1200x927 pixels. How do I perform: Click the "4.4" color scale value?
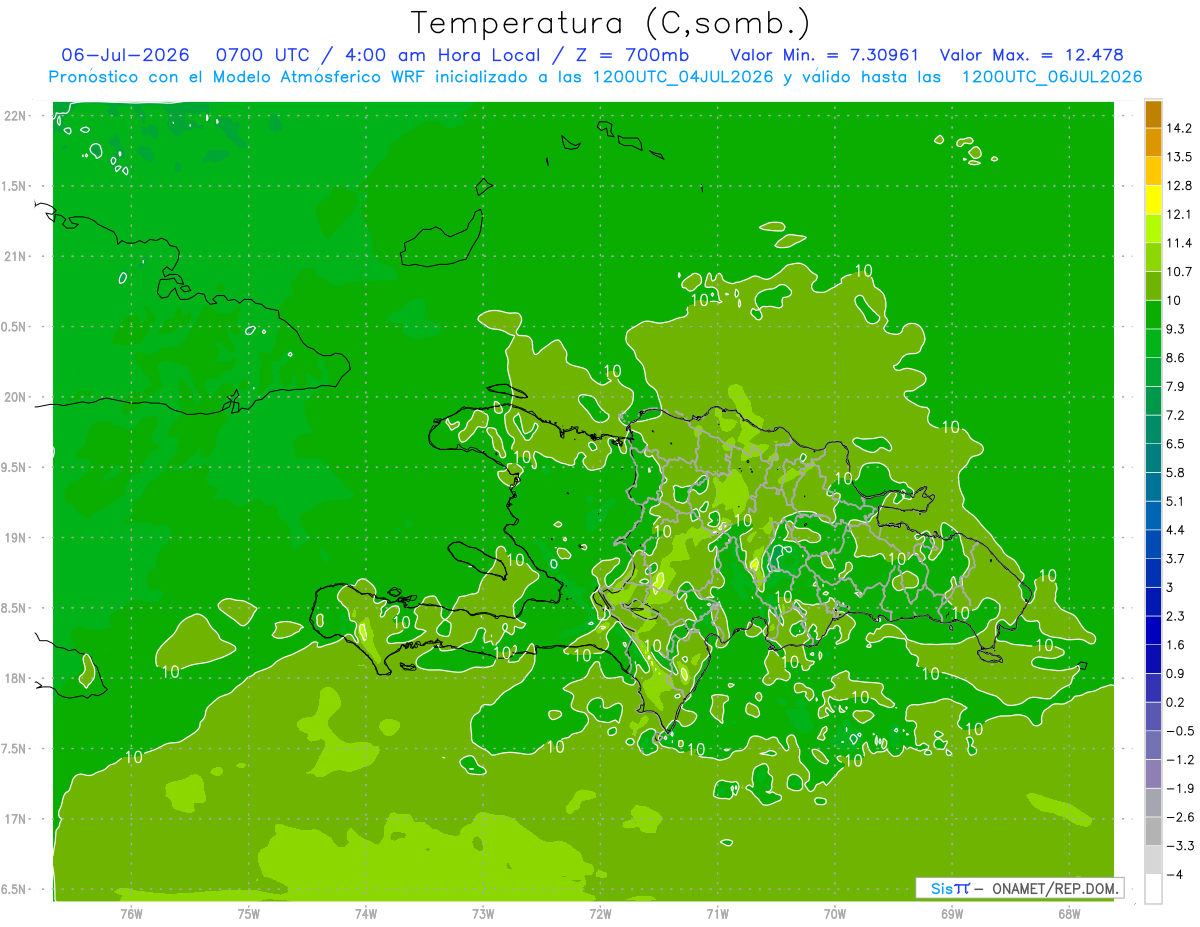[x=1175, y=530]
